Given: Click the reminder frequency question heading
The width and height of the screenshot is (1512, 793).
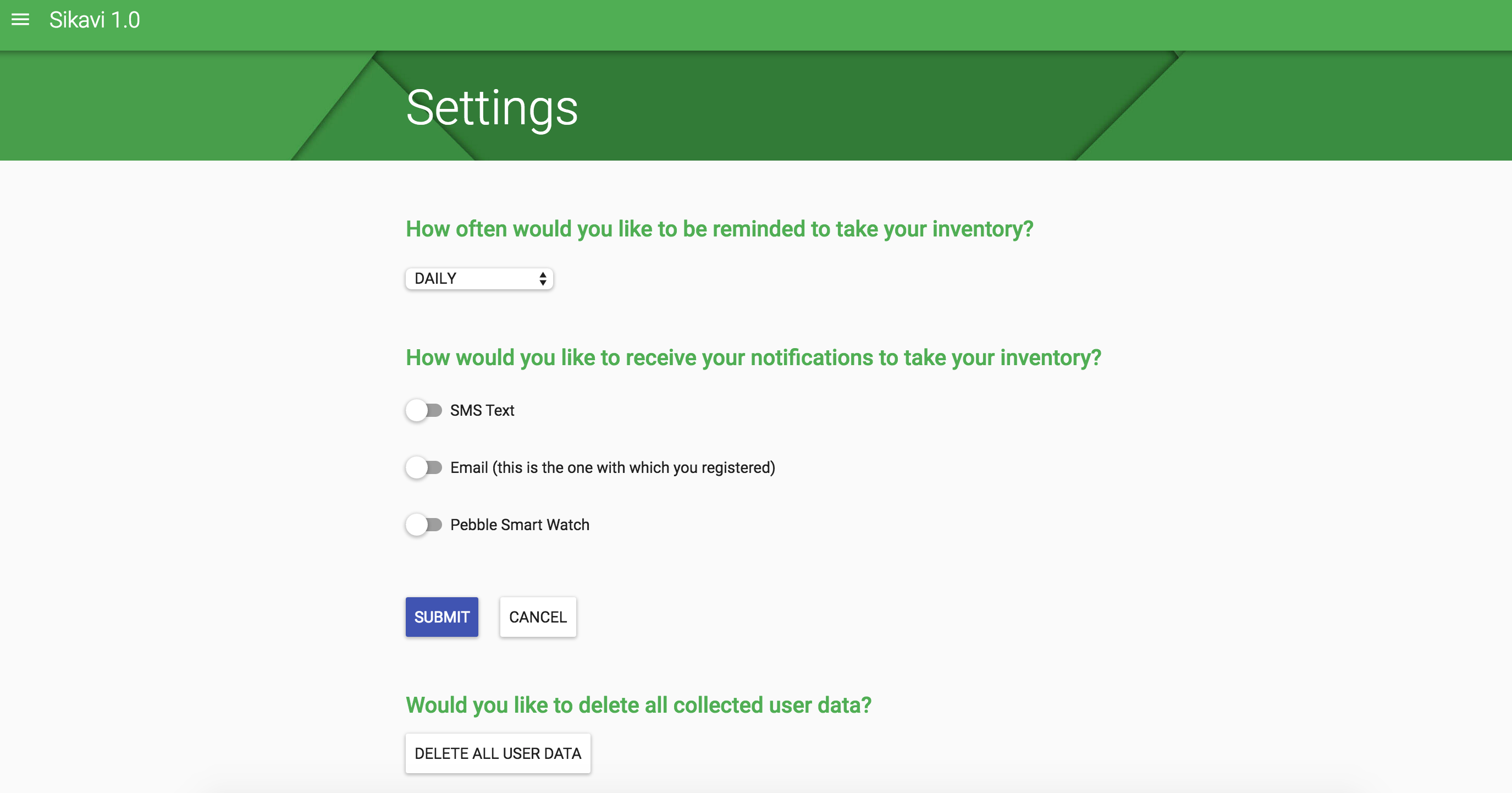Looking at the screenshot, I should coord(719,229).
